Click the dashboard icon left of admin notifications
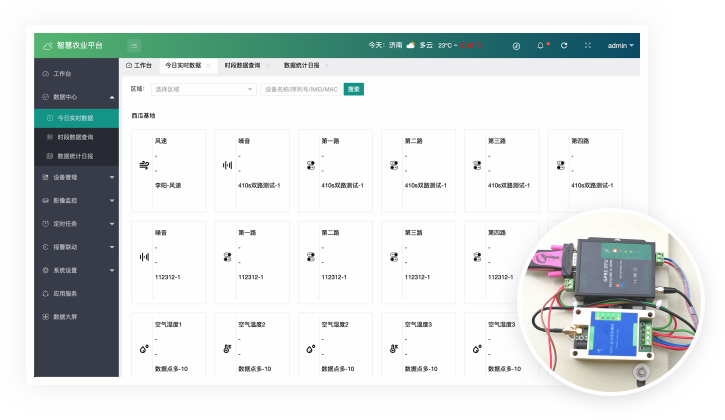 516,45
